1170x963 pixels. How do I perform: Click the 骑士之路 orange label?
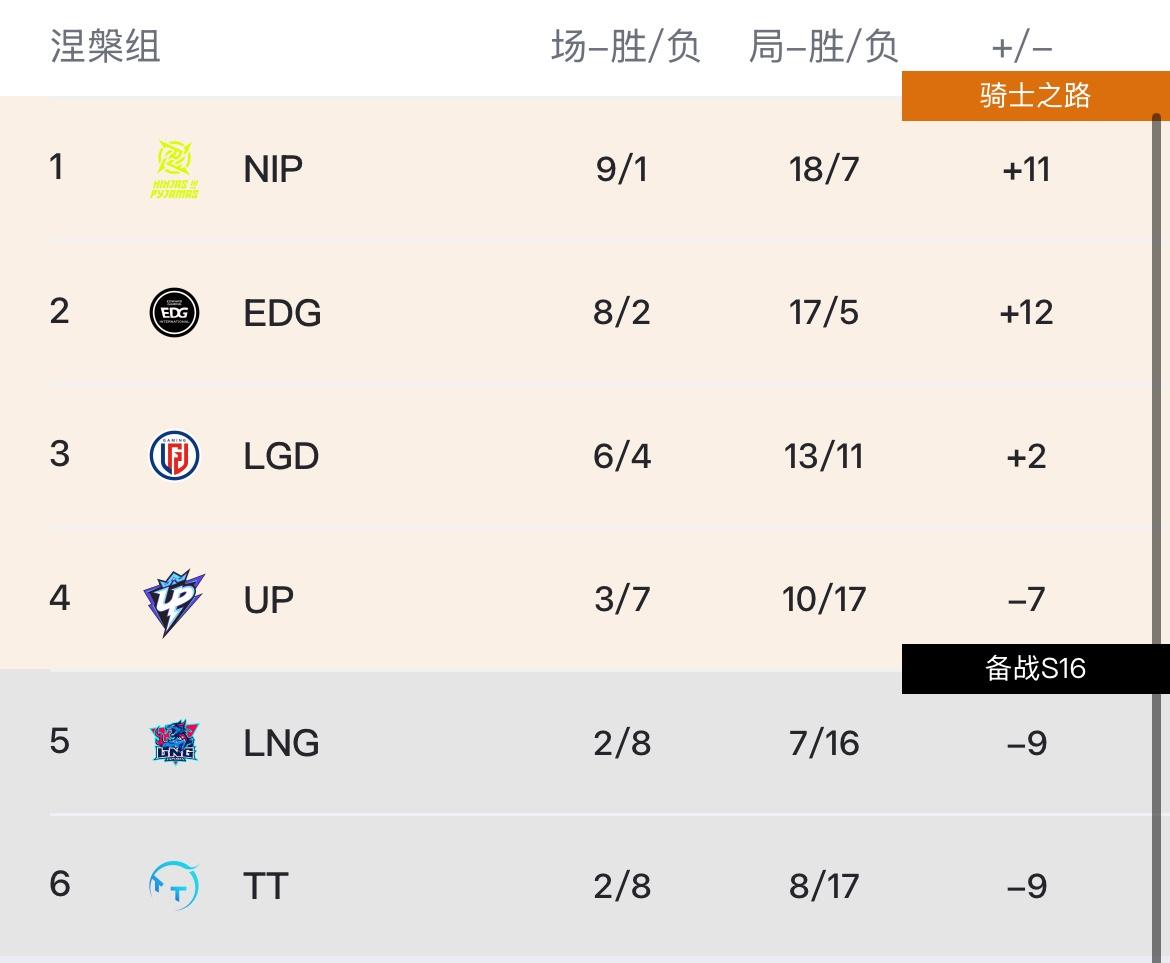1035,96
